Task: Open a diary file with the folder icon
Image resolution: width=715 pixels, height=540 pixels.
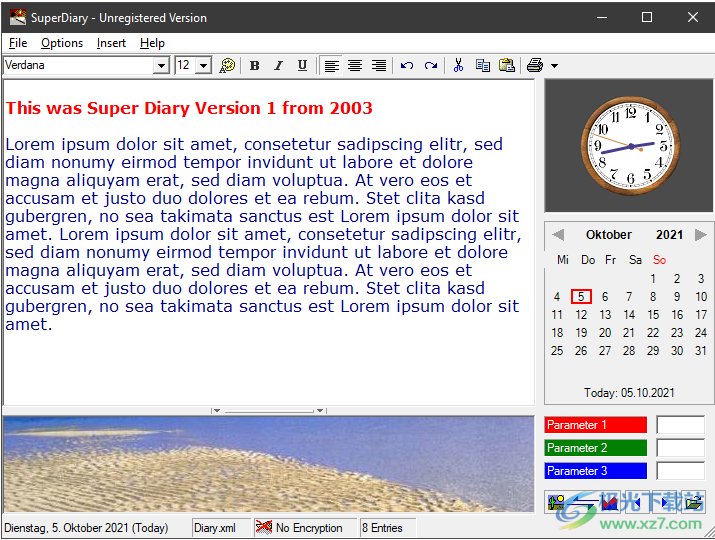Action: tap(694, 503)
